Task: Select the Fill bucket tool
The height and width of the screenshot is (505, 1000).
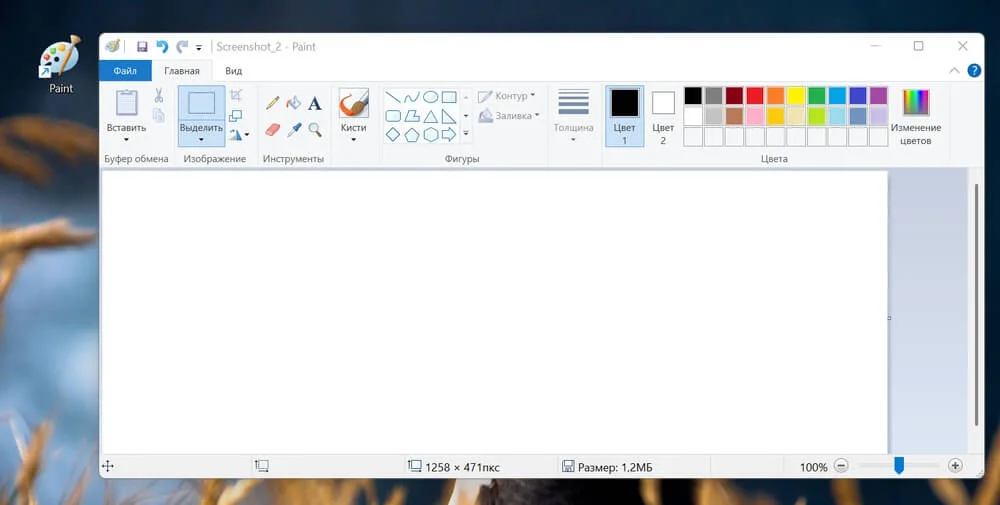Action: coord(293,103)
